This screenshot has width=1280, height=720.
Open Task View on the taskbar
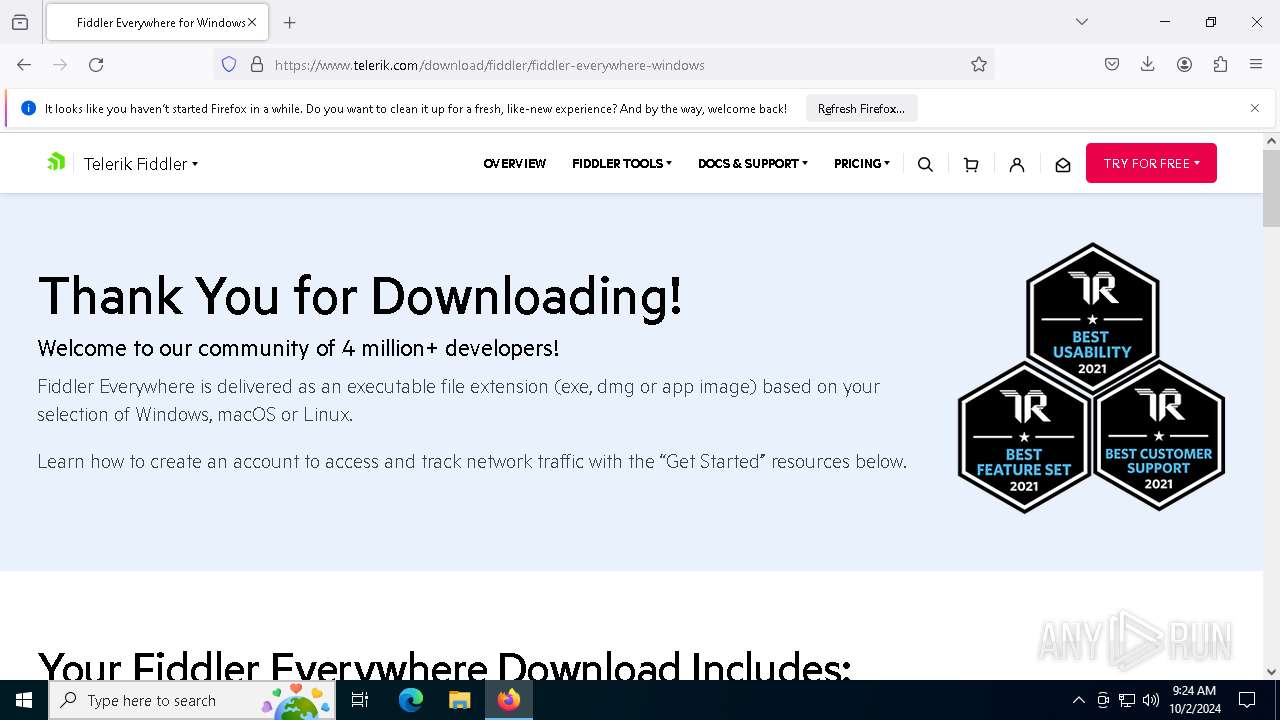click(360, 700)
